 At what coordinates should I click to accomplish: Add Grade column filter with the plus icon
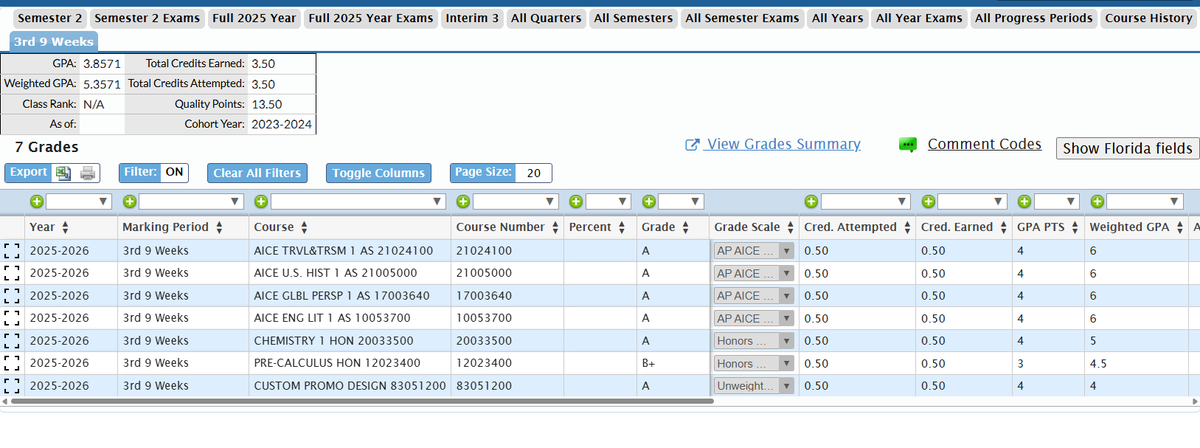click(649, 201)
